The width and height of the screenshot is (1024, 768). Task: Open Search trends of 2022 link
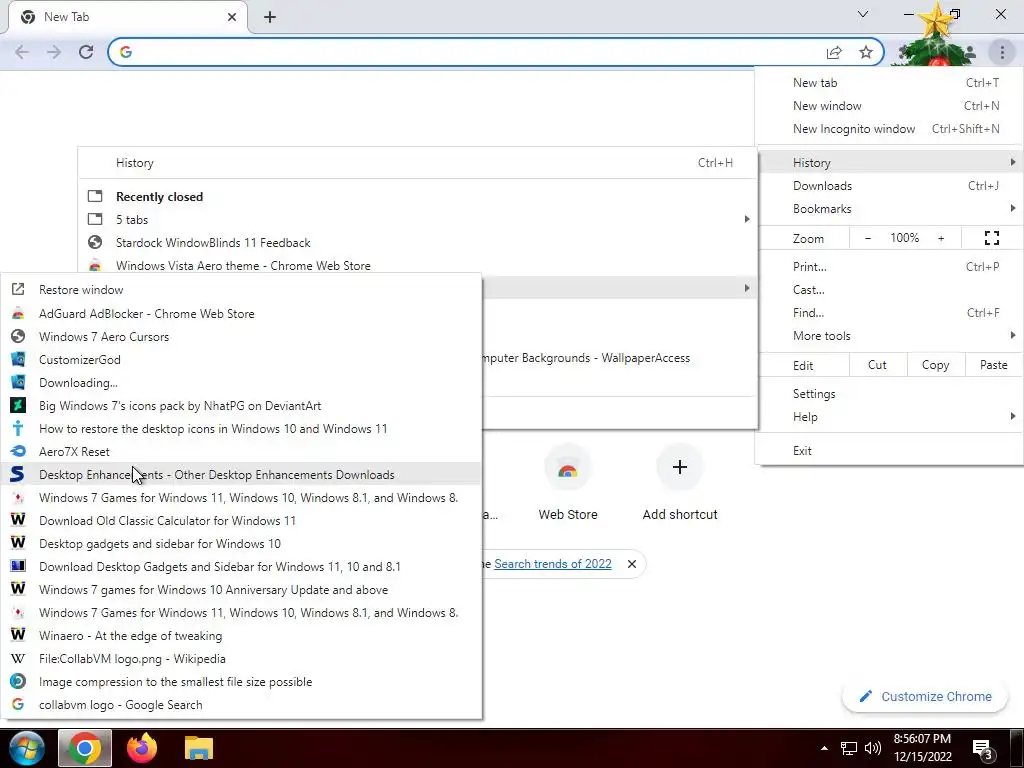pyautogui.click(x=552, y=564)
